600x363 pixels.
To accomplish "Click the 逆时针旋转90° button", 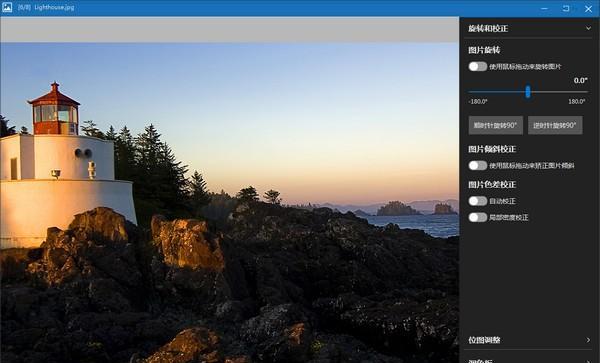I will (x=555, y=125).
